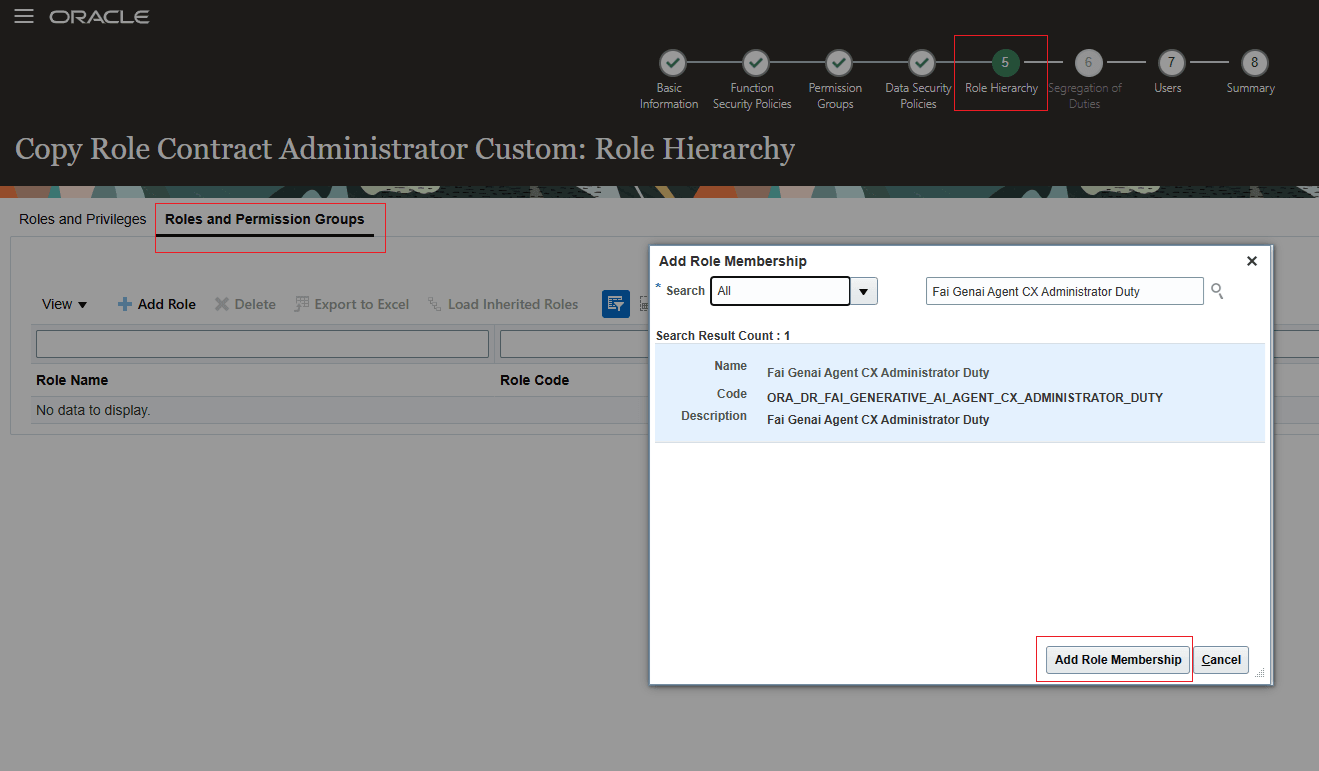Click the description value of the search result

pyautogui.click(x=878, y=420)
